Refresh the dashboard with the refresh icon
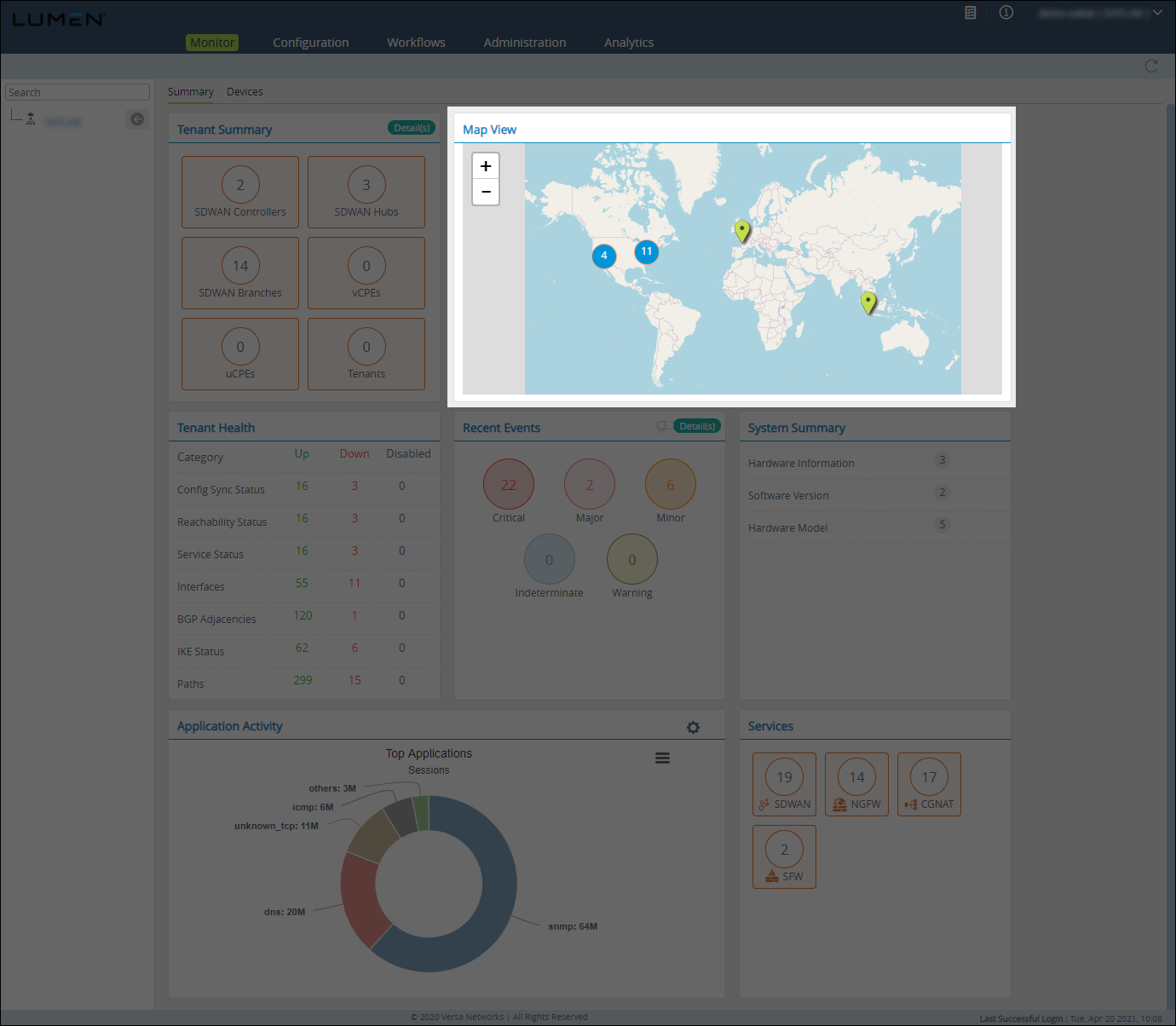Viewport: 1176px width, 1026px height. point(1151,66)
